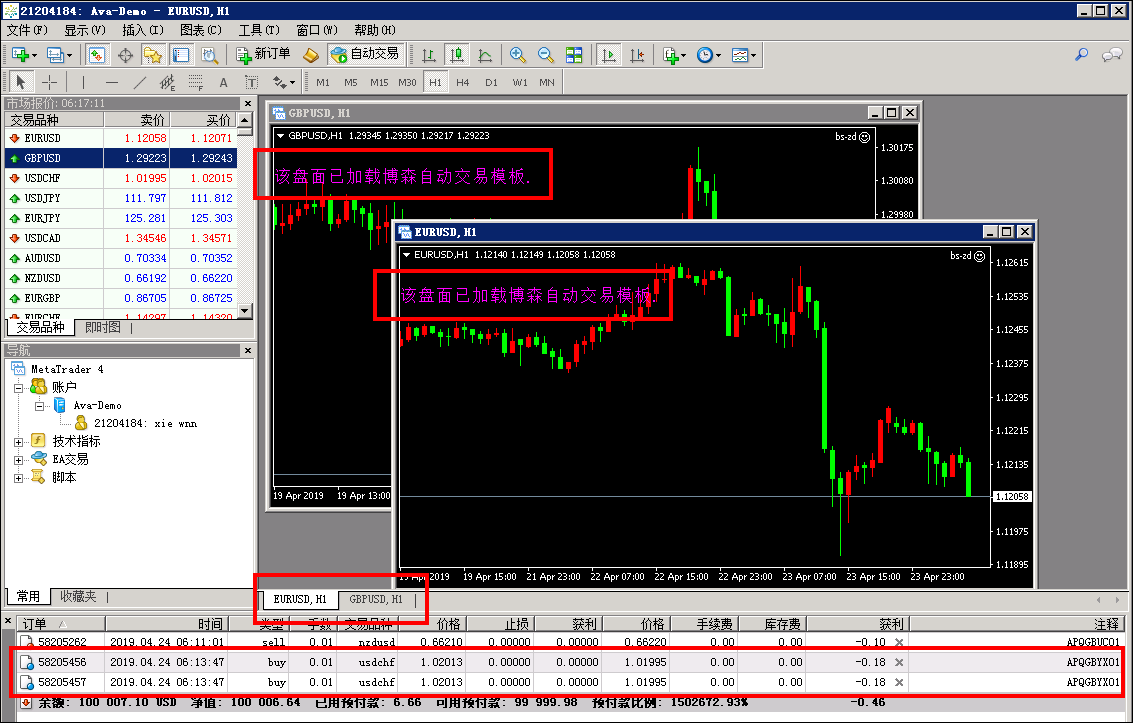Select the trendline tool

[x=139, y=82]
